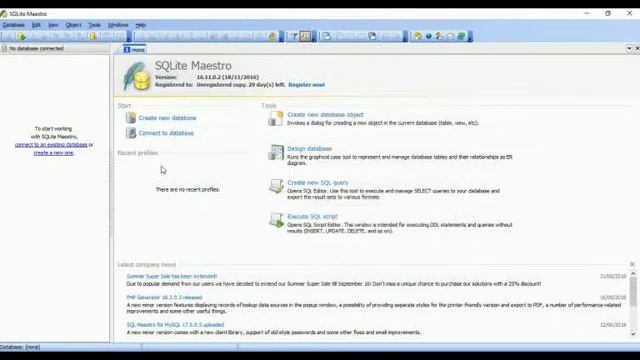Image resolution: width=640 pixels, height=360 pixels.
Task: Expand overflow options after the highlighted icon
Action: (313, 37)
